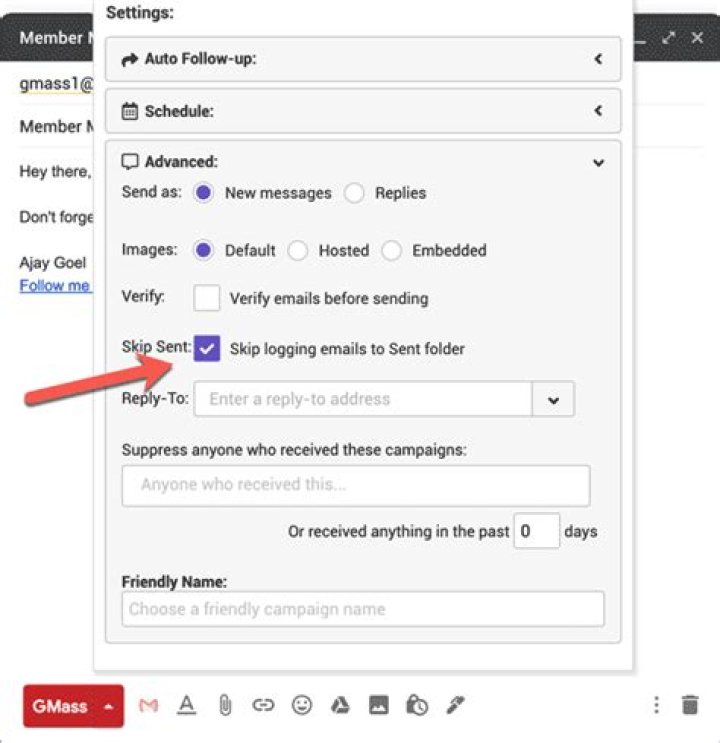Click the attach files paperclip icon

point(225,705)
